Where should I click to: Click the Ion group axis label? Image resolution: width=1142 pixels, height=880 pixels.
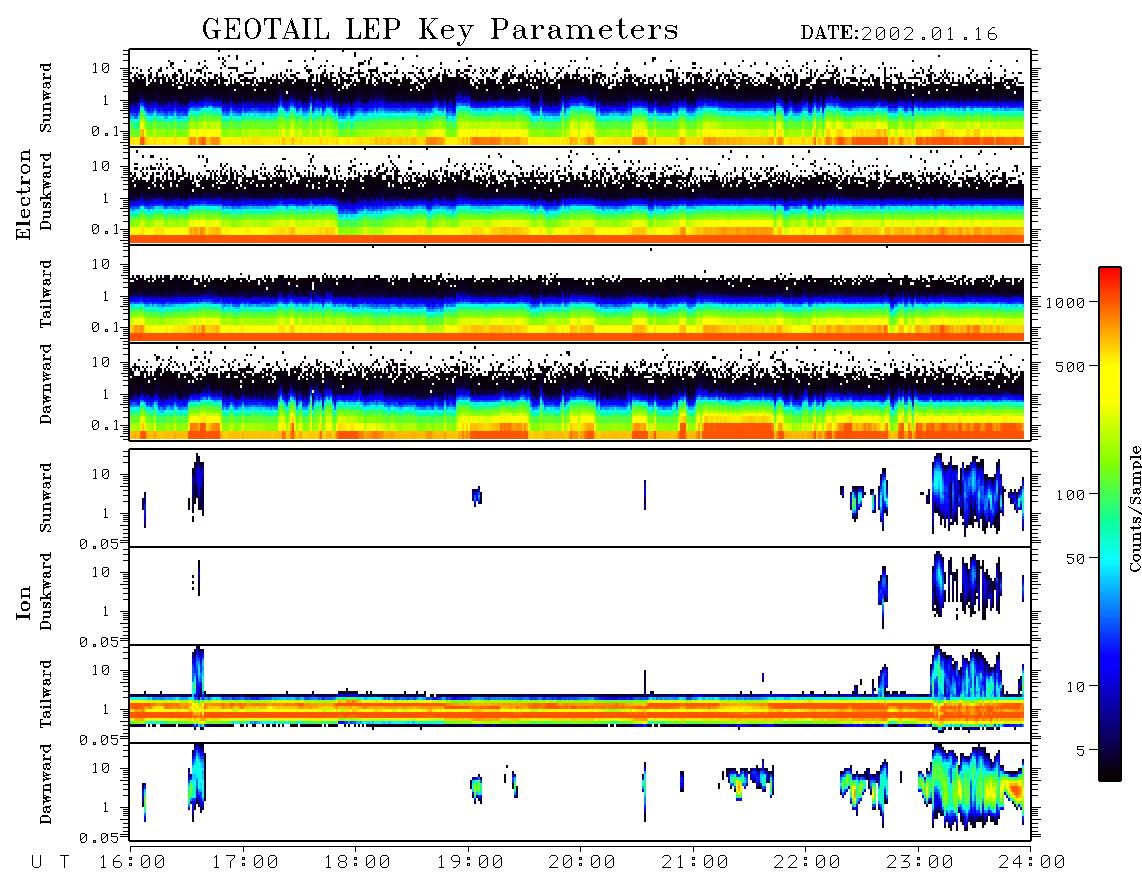click(x=24, y=602)
